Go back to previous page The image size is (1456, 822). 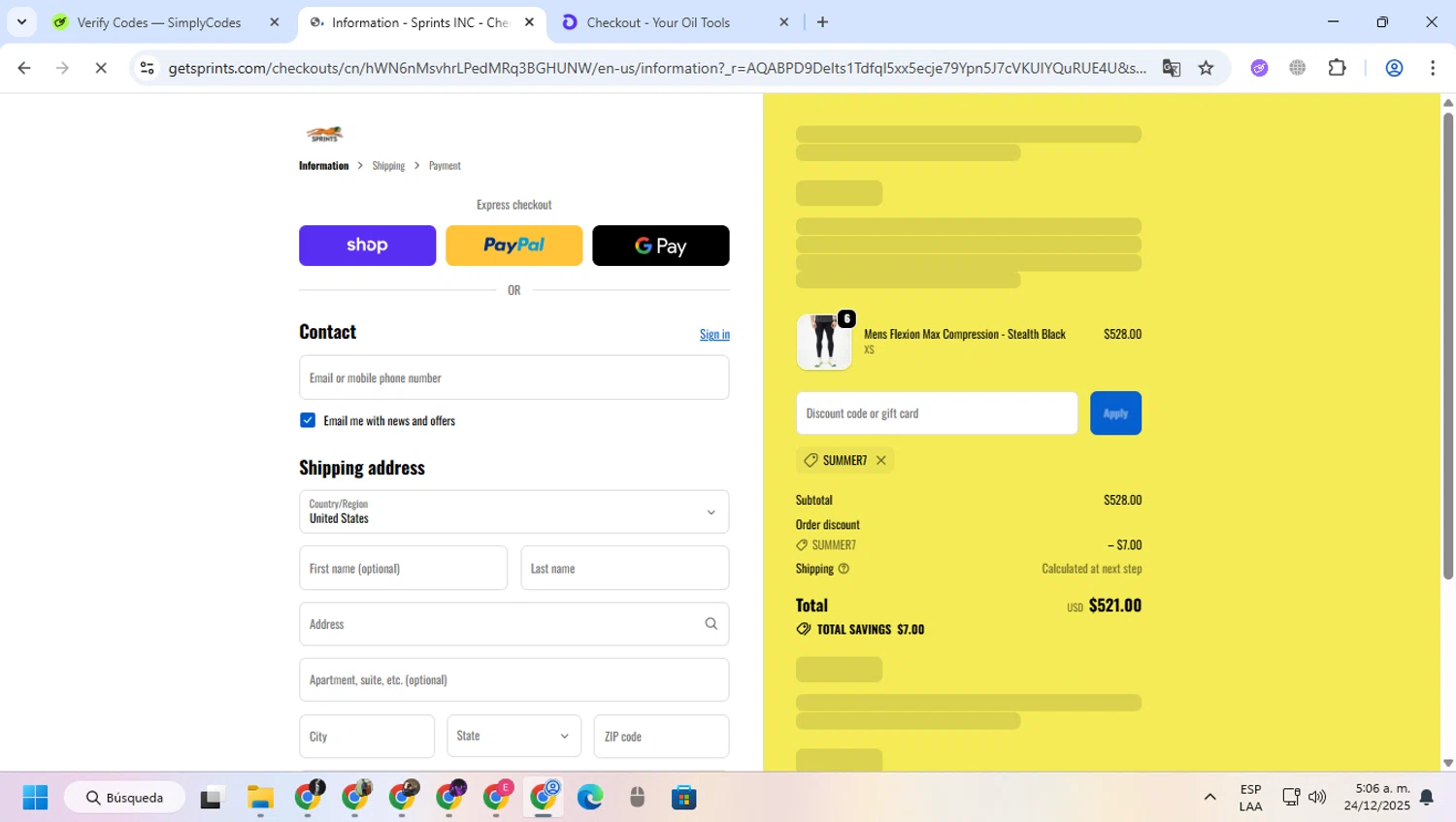pyautogui.click(x=24, y=68)
